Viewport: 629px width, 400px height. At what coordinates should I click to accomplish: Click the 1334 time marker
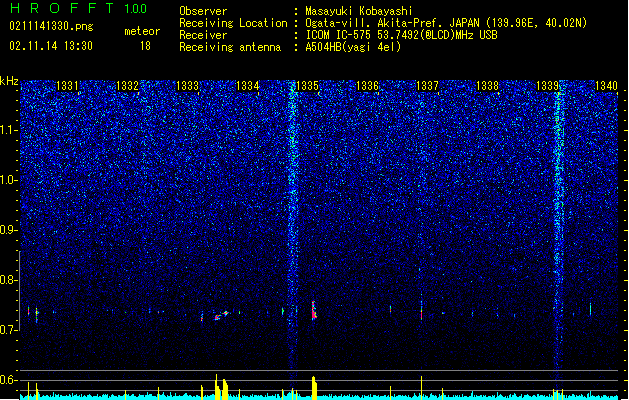[248, 86]
